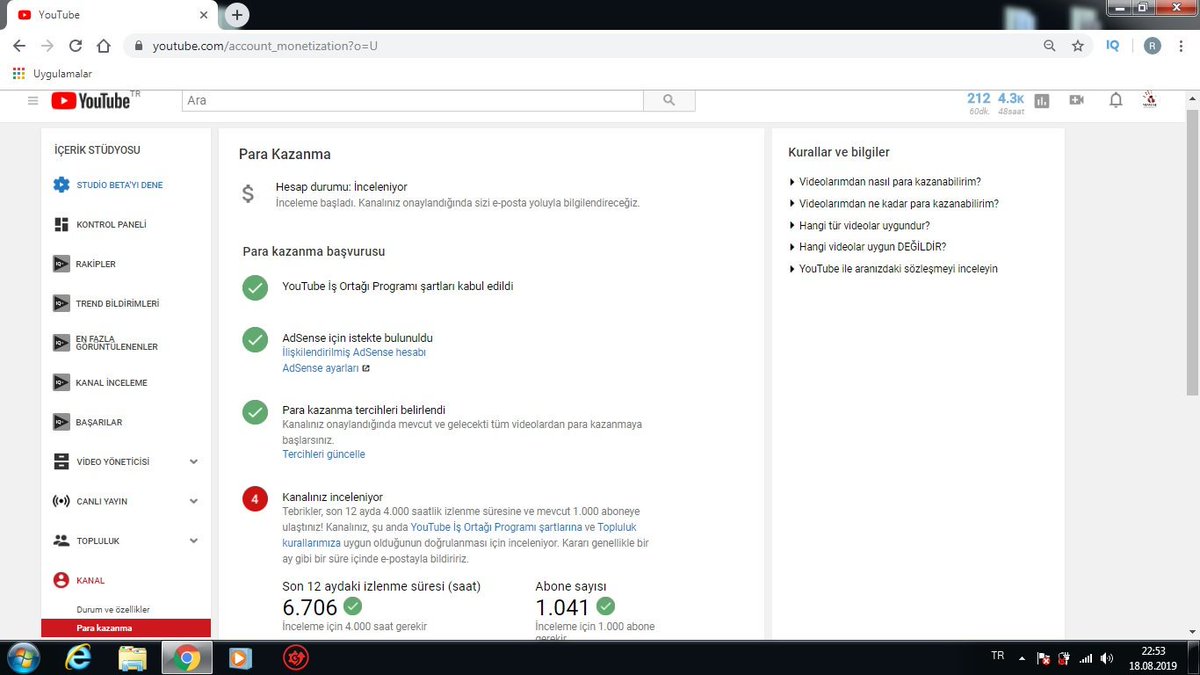Click the Kanal İnceleme icon
The width and height of the screenshot is (1200, 675).
pyautogui.click(x=61, y=383)
